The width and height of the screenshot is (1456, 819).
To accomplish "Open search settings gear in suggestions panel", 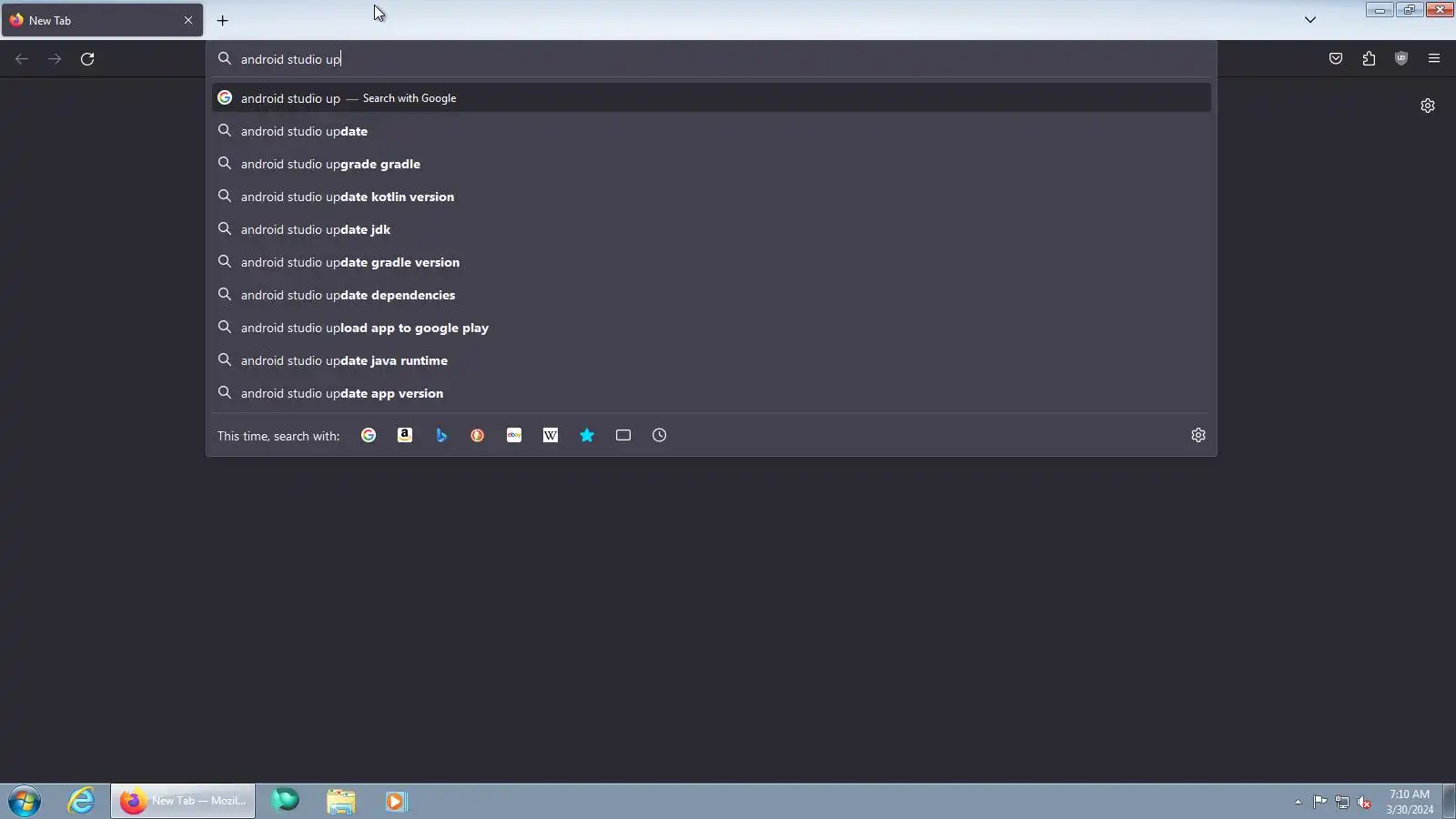I will (x=1198, y=436).
